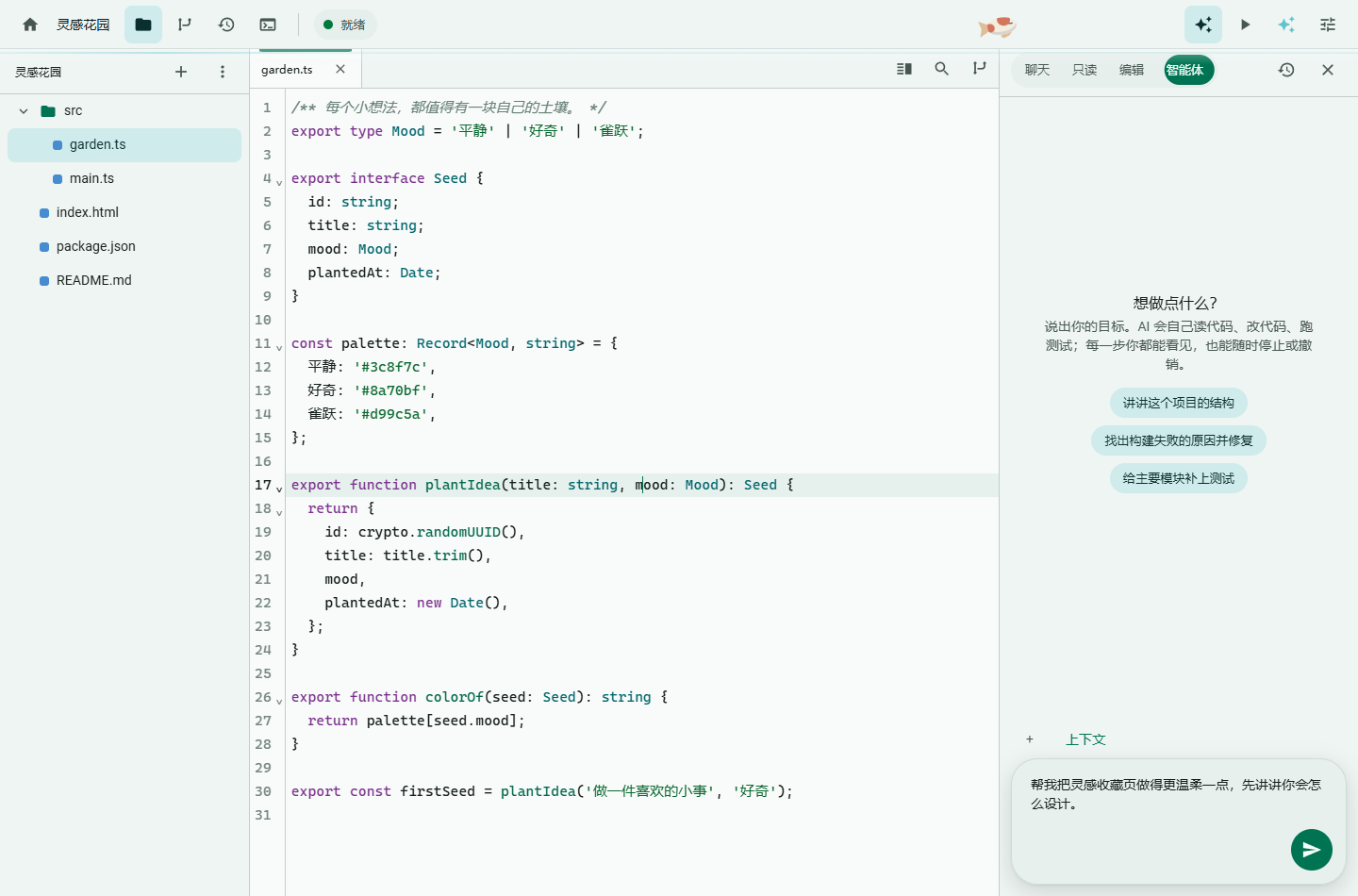The image size is (1358, 896).
Task: Open README.md in the file tree
Action: [124, 281]
